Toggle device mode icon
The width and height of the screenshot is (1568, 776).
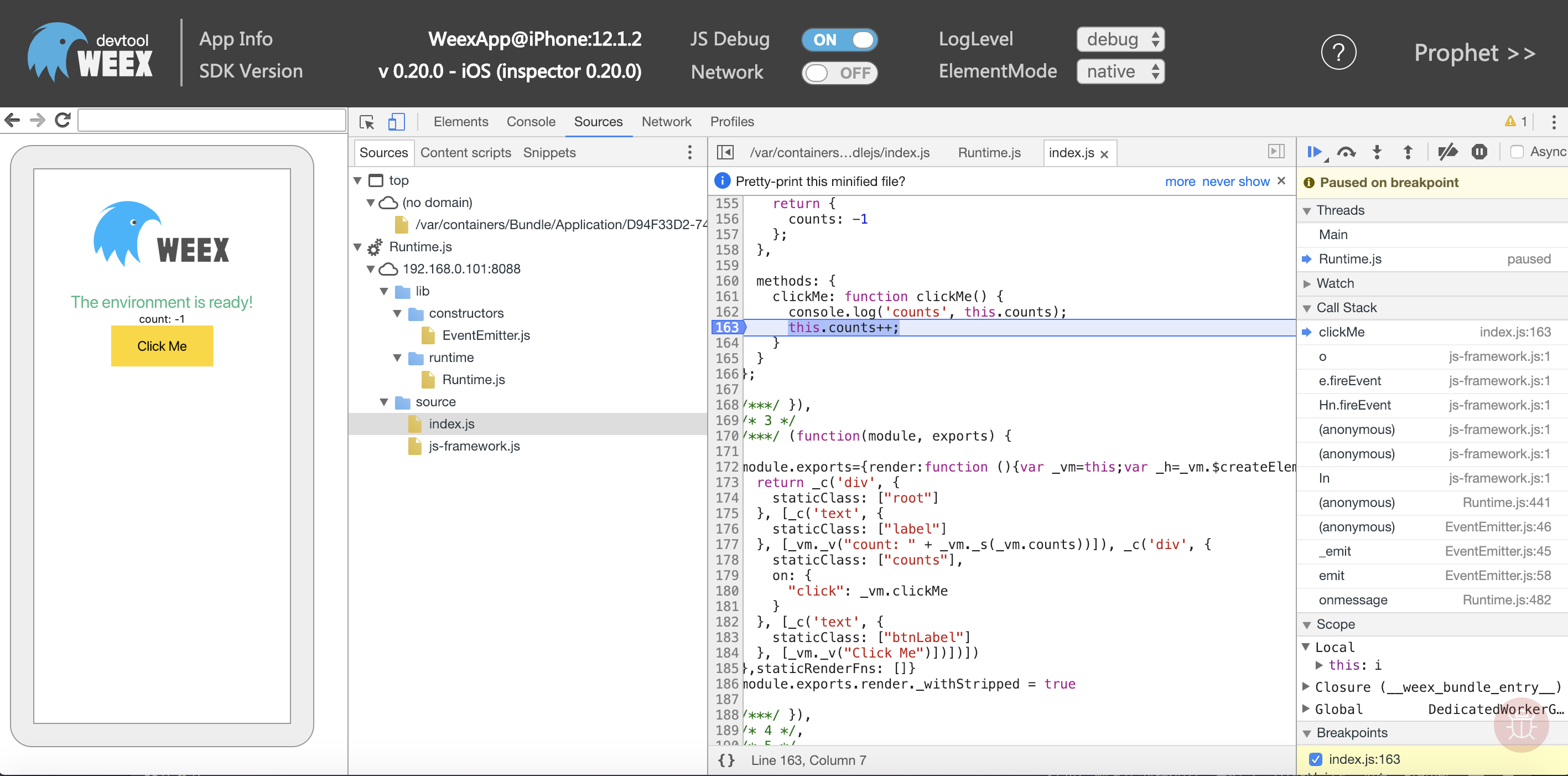point(396,122)
